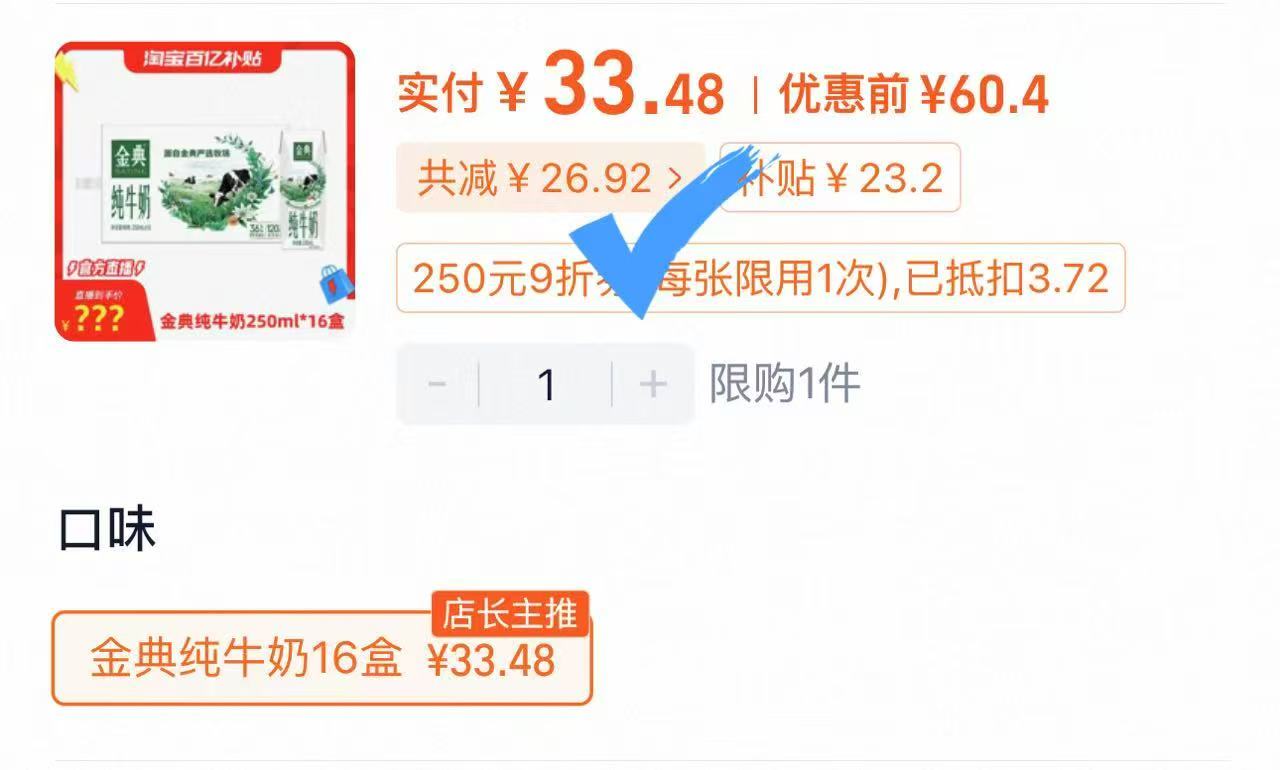Open the 补贴 ¥23.2 subsidy tag

(x=840, y=178)
